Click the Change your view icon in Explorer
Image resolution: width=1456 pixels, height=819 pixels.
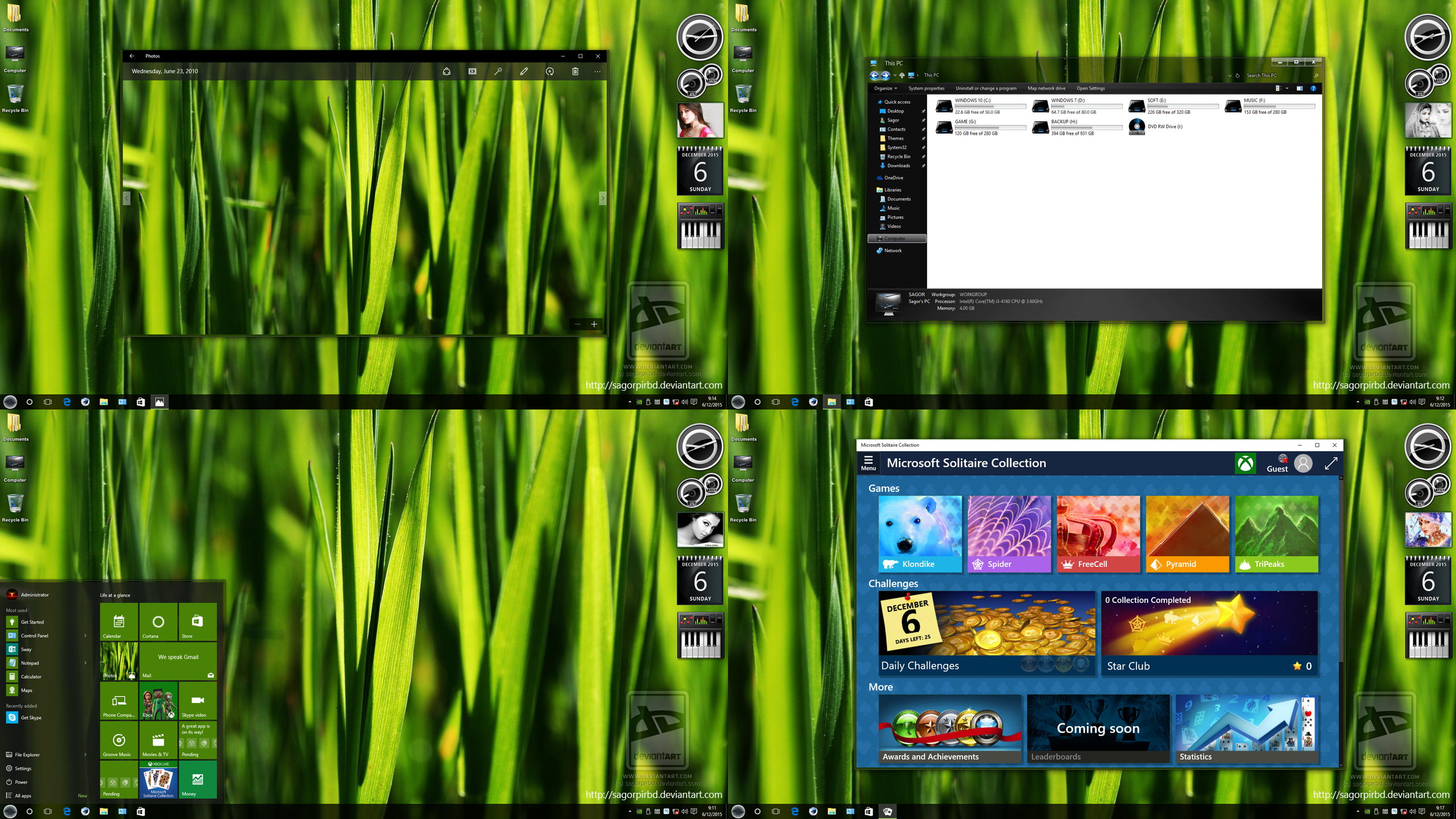pyautogui.click(x=1277, y=88)
